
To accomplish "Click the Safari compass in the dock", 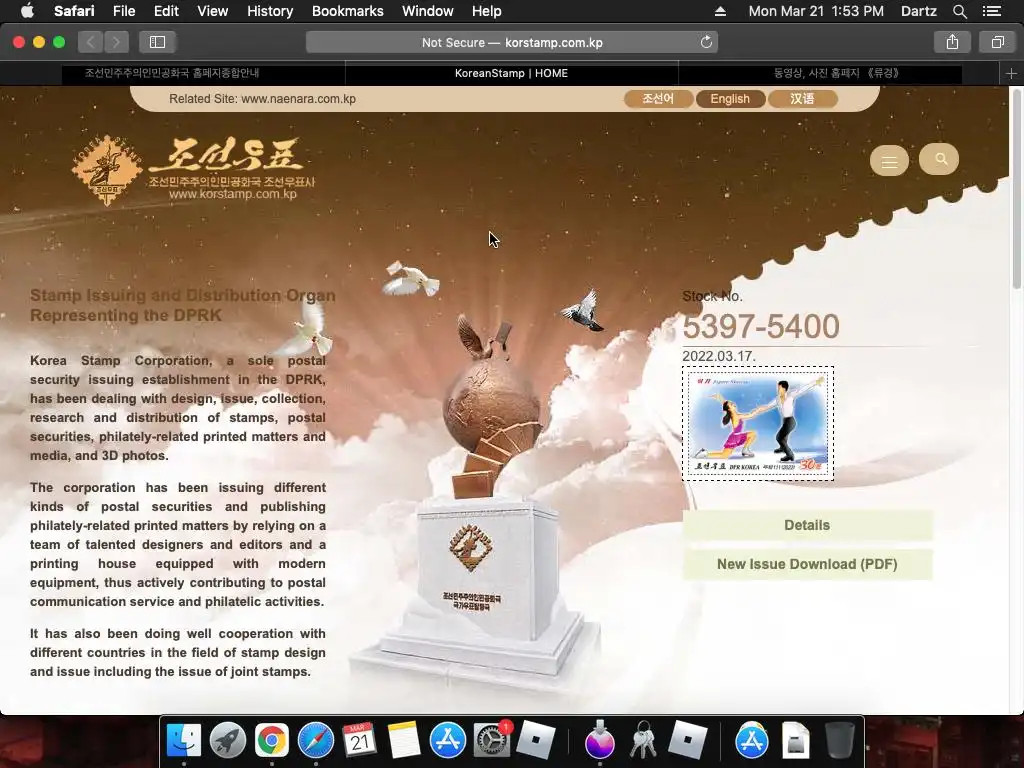I will [315, 741].
